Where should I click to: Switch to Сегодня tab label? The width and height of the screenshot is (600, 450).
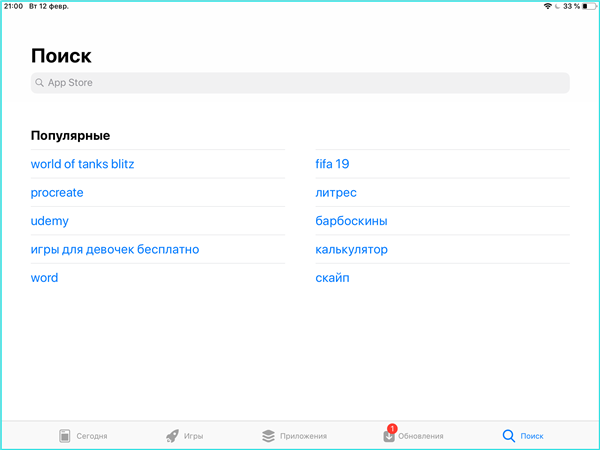92,436
